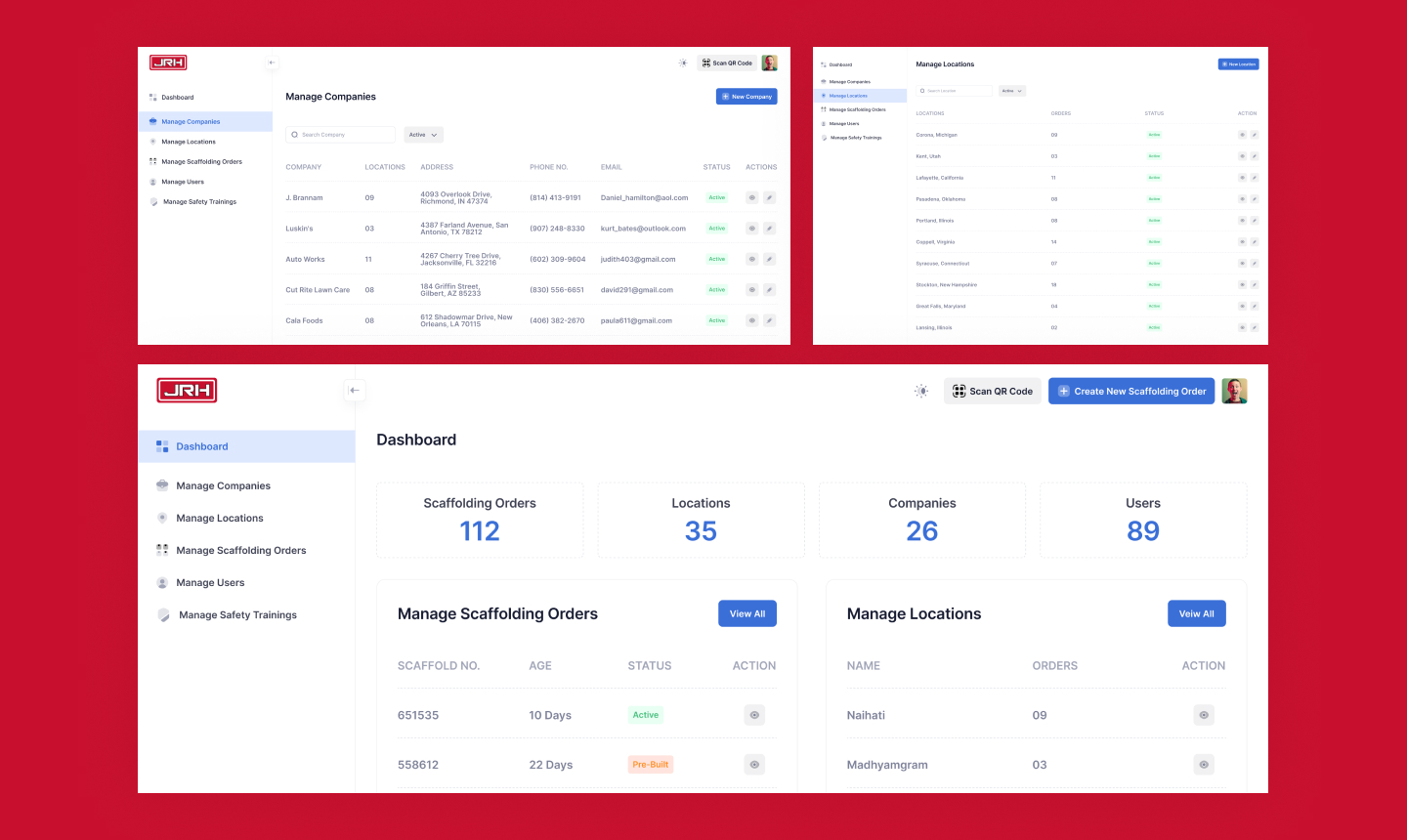Click the eye icon for scaffold 558612
Viewport: 1407px width, 840px height.
[x=754, y=765]
